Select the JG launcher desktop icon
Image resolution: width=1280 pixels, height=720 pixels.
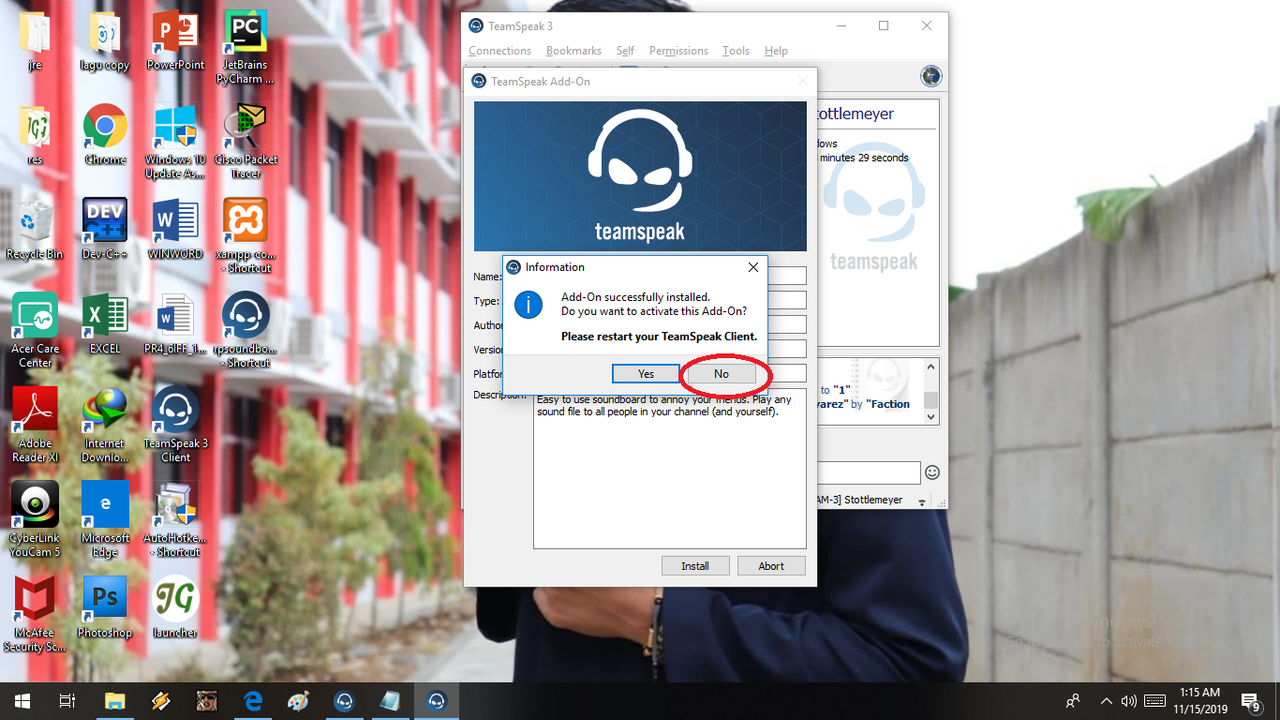[175, 606]
